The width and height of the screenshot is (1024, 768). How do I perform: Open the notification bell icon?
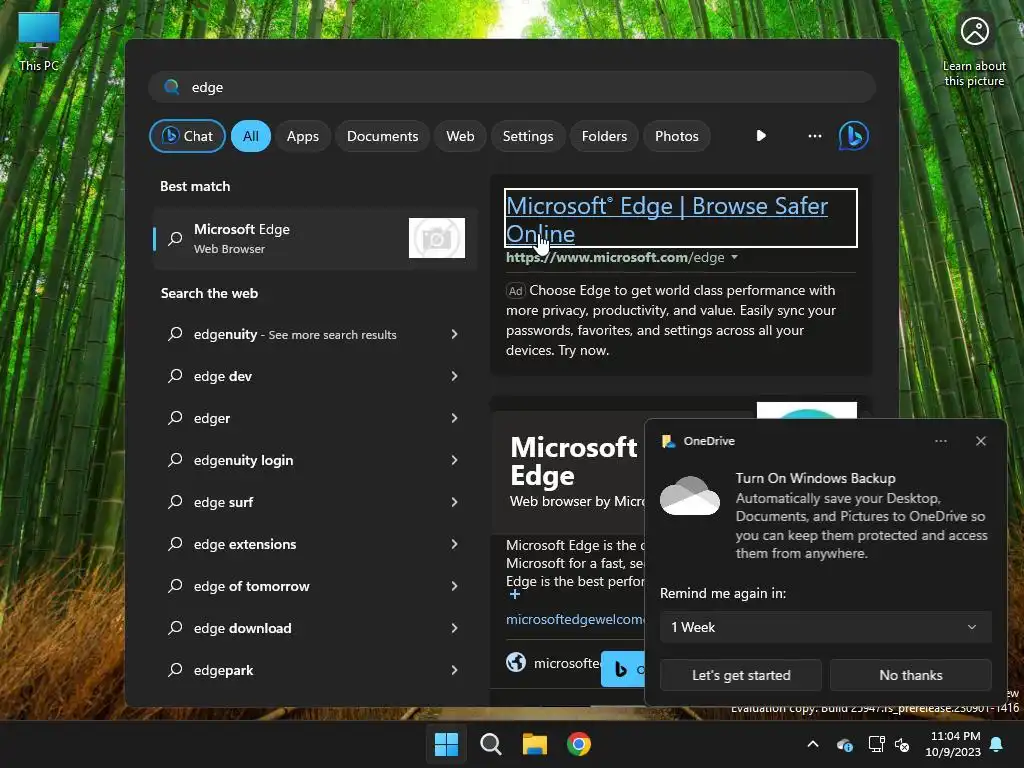pyautogui.click(x=997, y=744)
